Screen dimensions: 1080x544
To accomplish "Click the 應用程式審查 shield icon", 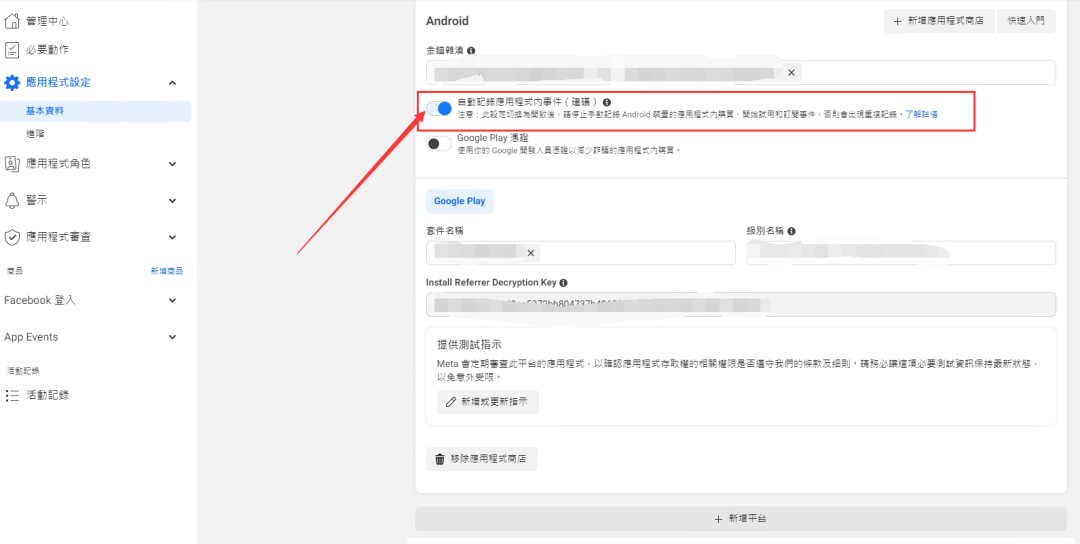I will [12, 238].
